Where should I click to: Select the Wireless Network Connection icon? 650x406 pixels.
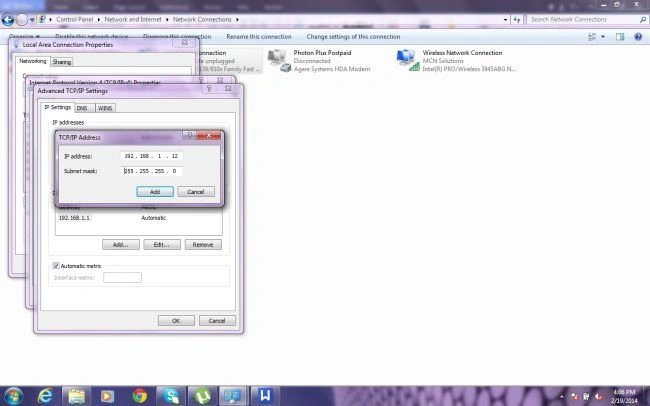coord(408,61)
